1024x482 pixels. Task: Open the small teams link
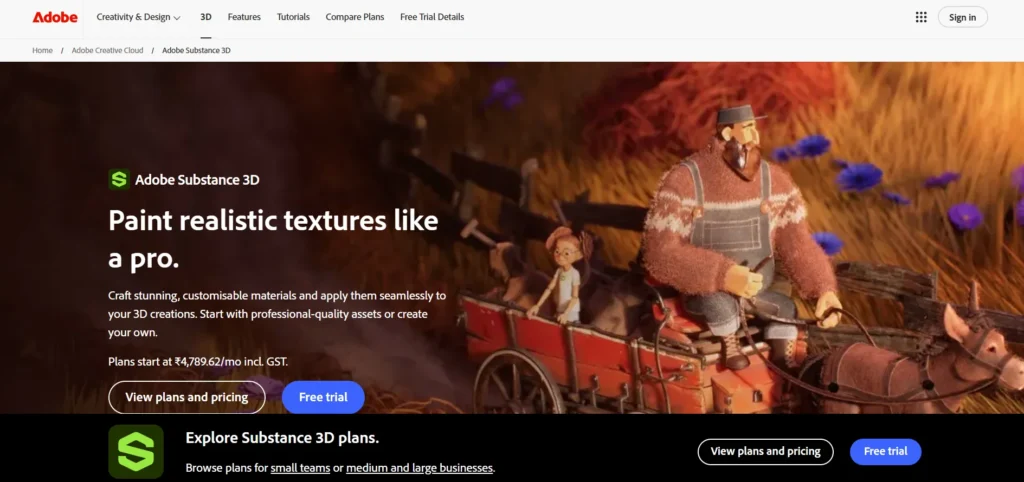300,468
